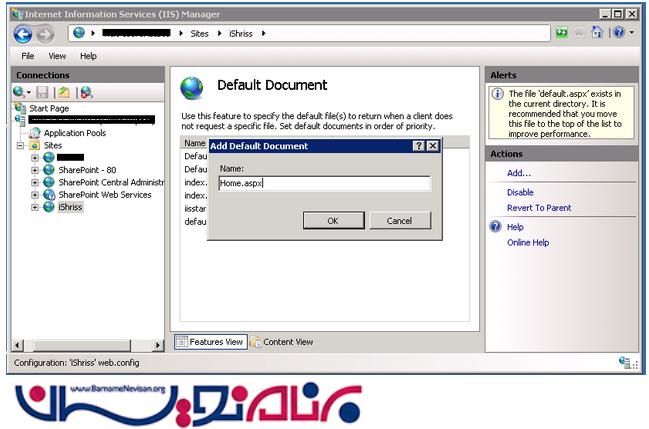Expand the redacted site node under Sites
Screen dimensions: 649x429
click(35, 157)
